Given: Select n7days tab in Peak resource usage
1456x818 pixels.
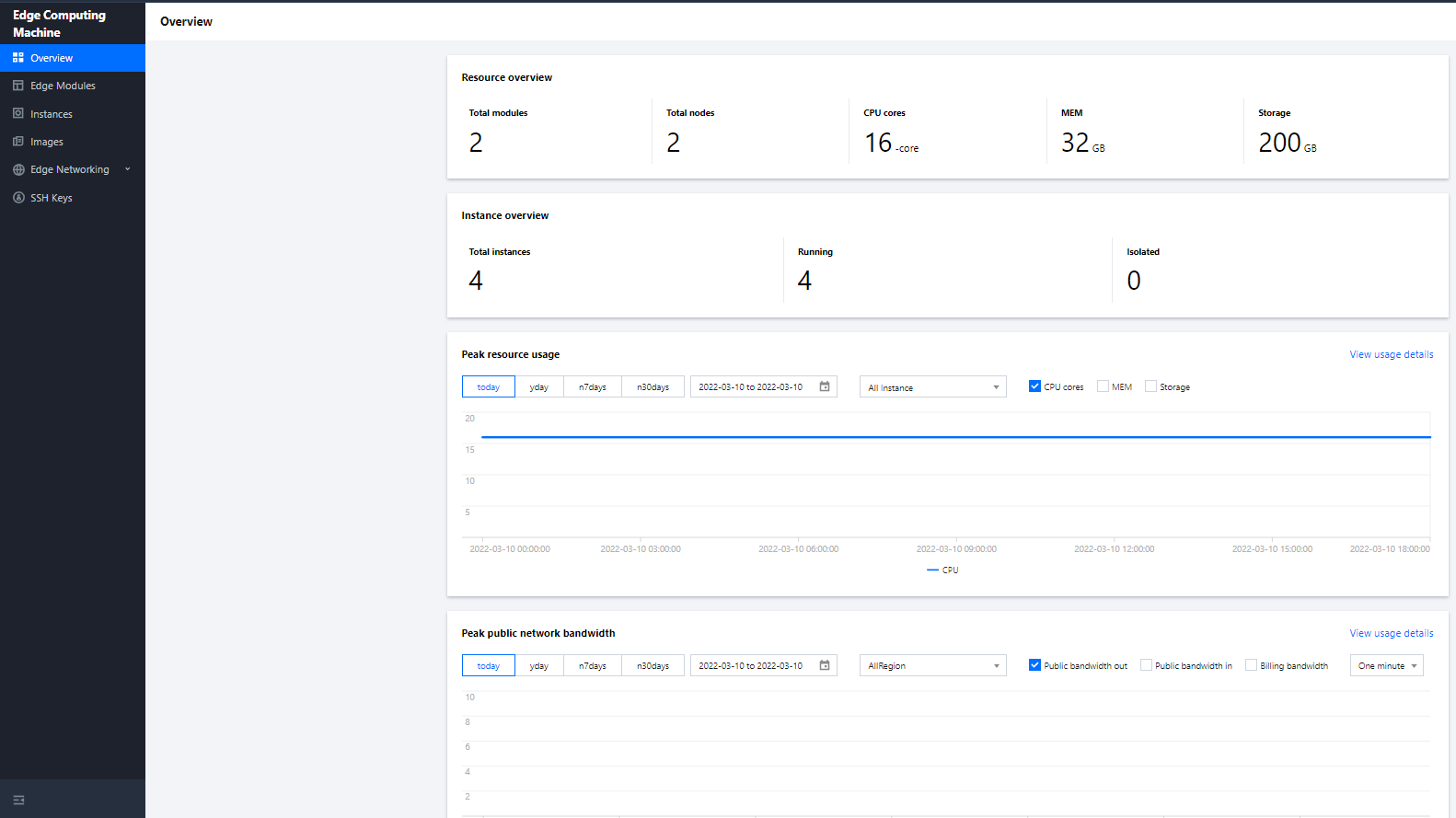Looking at the screenshot, I should coord(592,387).
